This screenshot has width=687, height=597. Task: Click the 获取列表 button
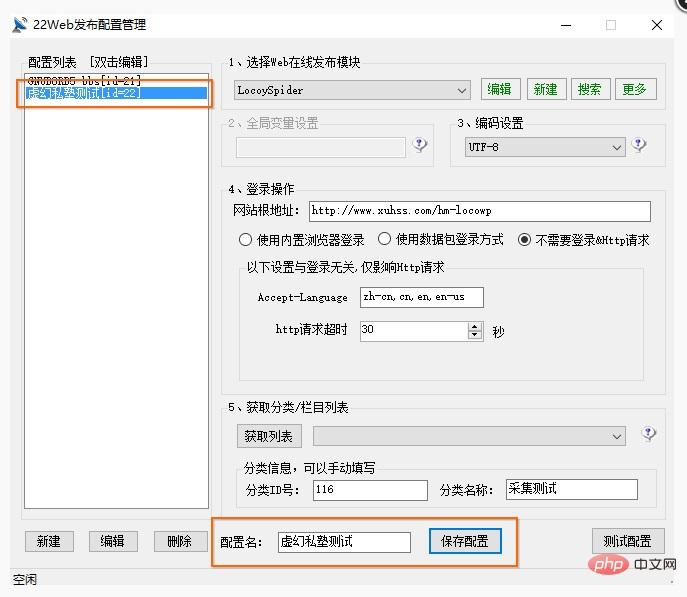point(269,436)
